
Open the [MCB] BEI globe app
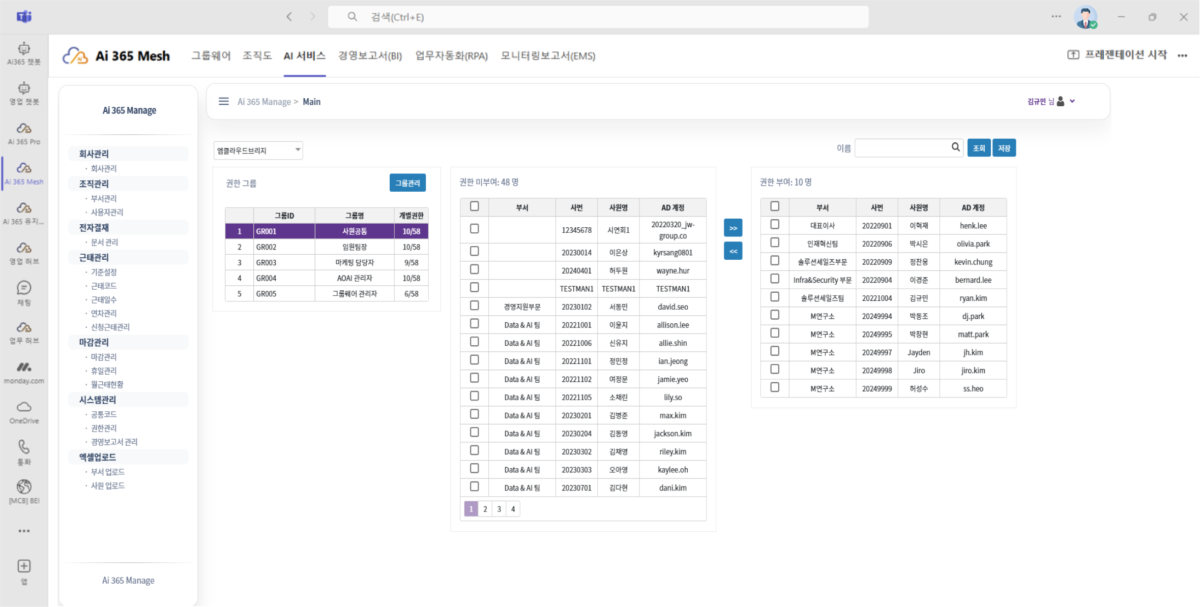[23, 491]
